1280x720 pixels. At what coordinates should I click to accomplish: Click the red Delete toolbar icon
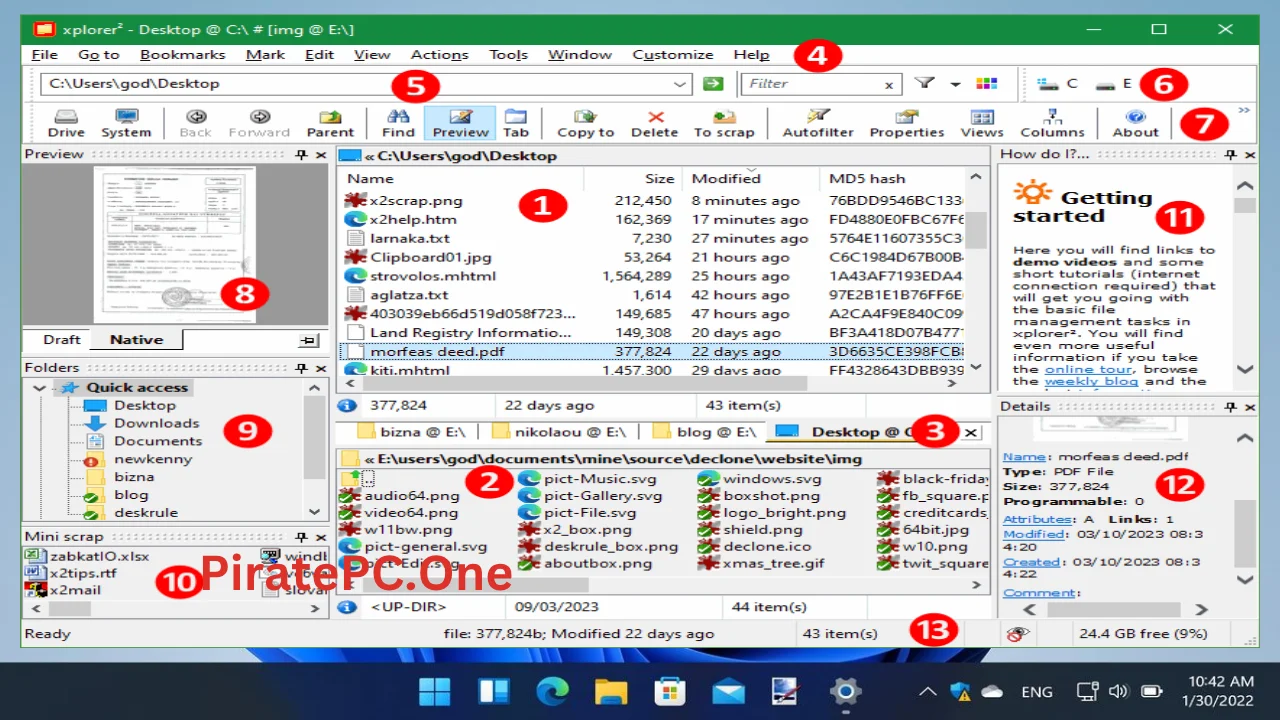point(655,123)
